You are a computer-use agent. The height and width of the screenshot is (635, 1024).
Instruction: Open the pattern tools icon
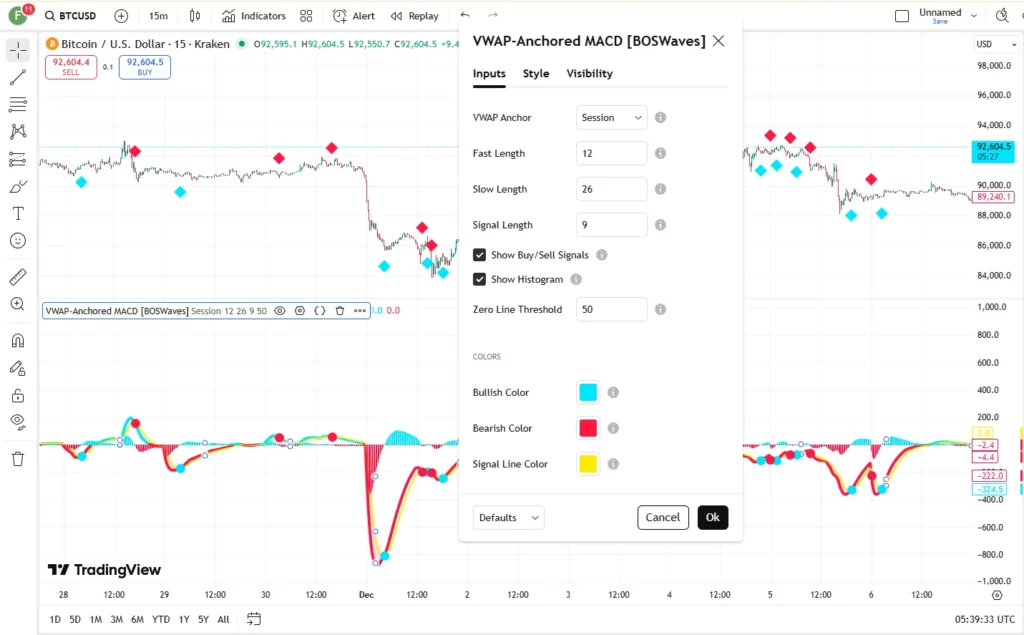[18, 131]
